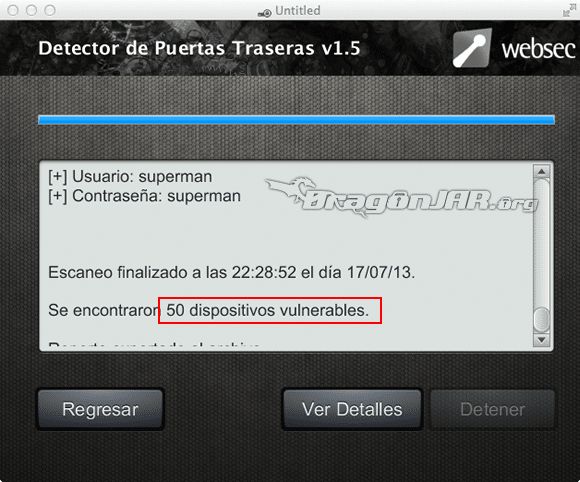
Task: Click the key icon in title bar
Action: point(265,13)
